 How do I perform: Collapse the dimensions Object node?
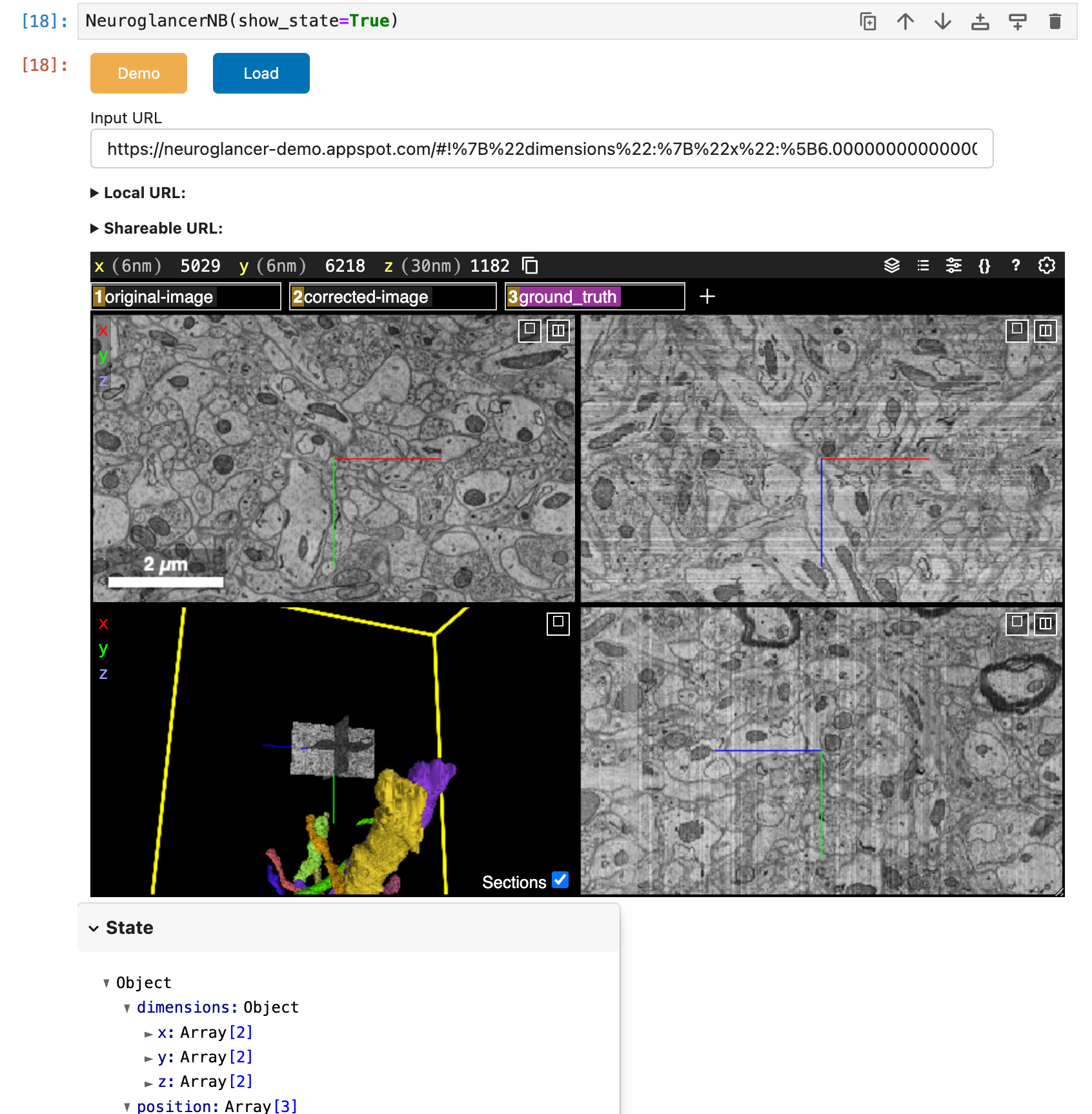(x=127, y=1008)
